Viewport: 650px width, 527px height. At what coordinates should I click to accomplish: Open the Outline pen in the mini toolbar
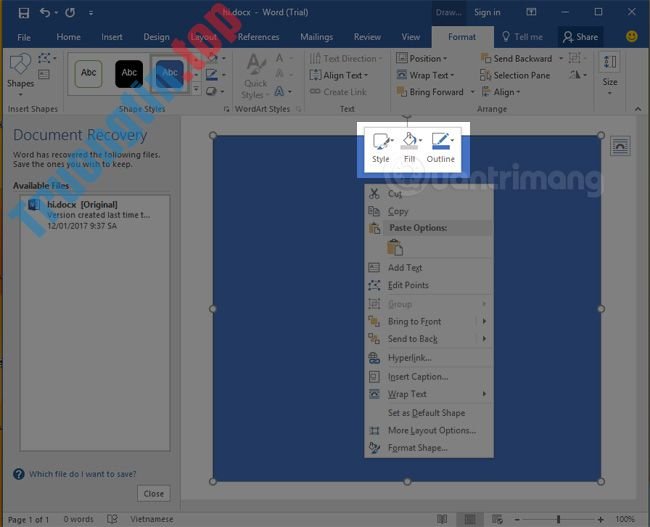[441, 148]
